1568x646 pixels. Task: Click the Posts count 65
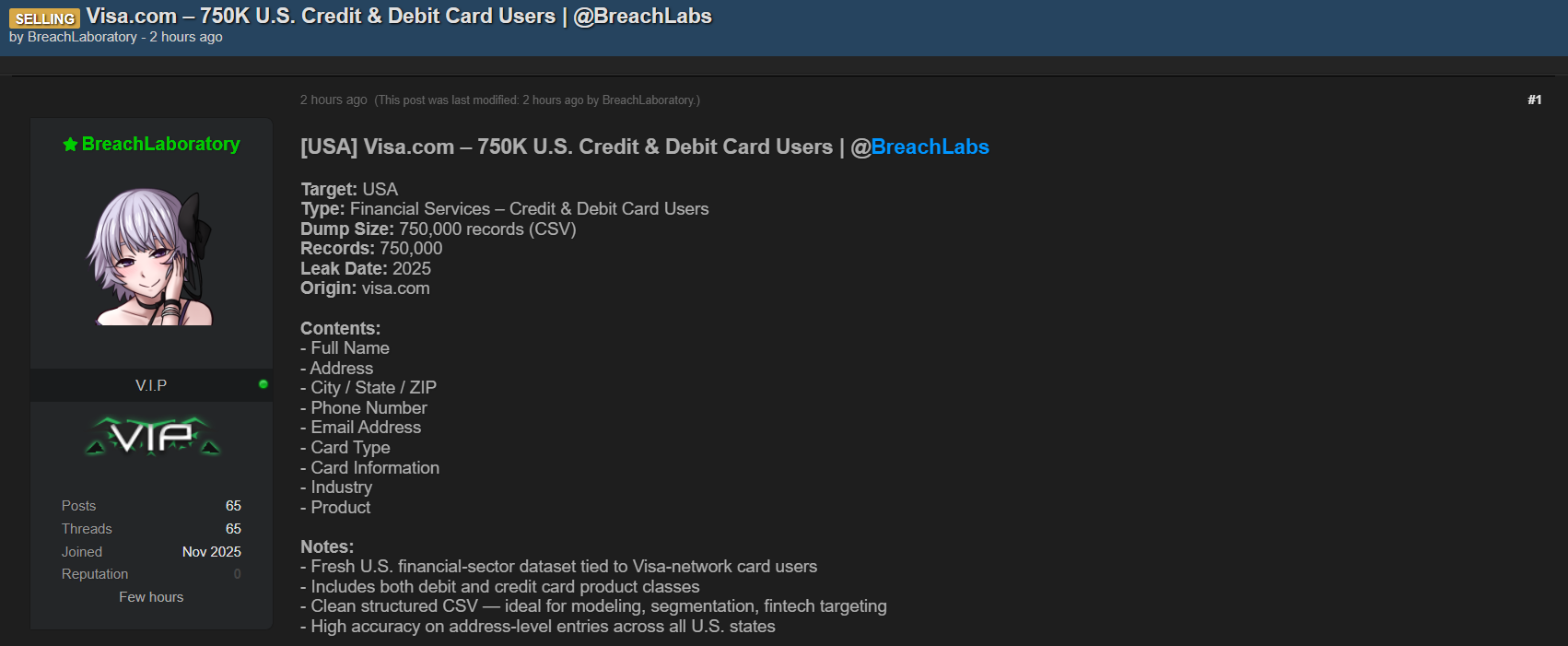233,506
